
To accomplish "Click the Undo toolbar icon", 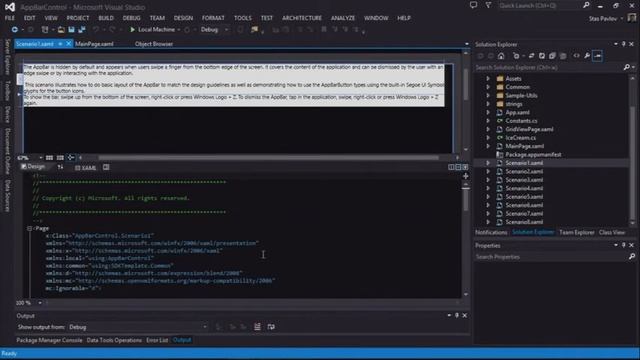I will (x=96, y=29).
